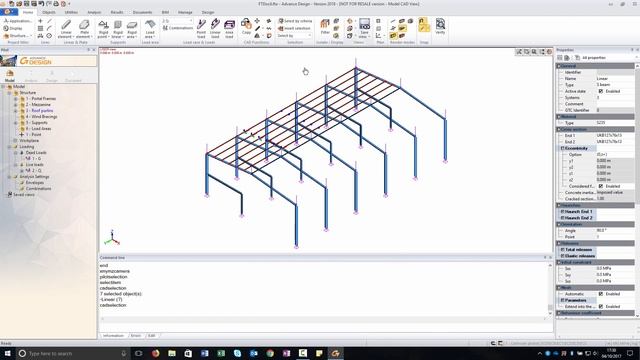Toggle Extend into the... Enabled checkbox
Screen dimensions: 640x360
coord(600,307)
